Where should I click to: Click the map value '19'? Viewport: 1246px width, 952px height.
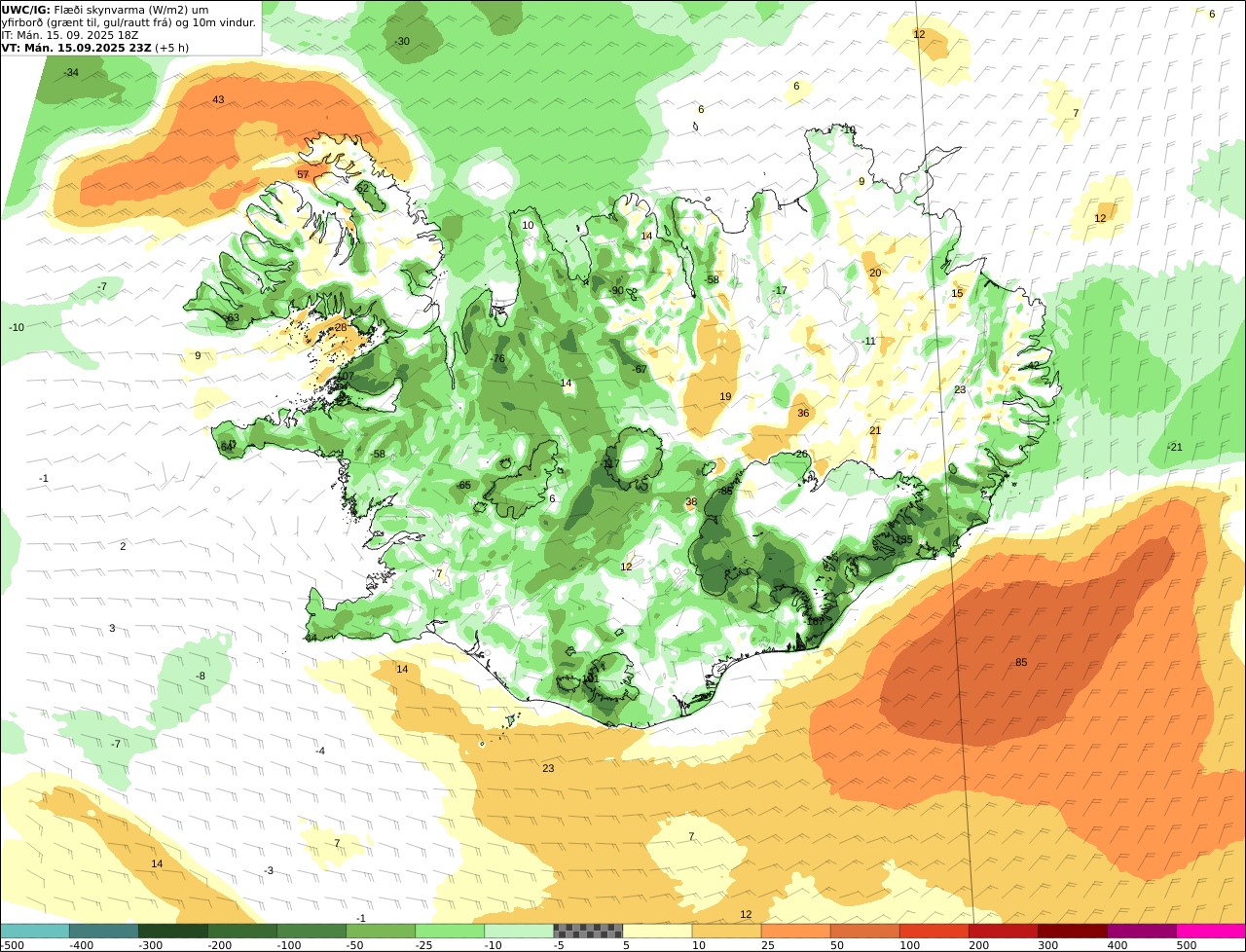click(x=725, y=397)
